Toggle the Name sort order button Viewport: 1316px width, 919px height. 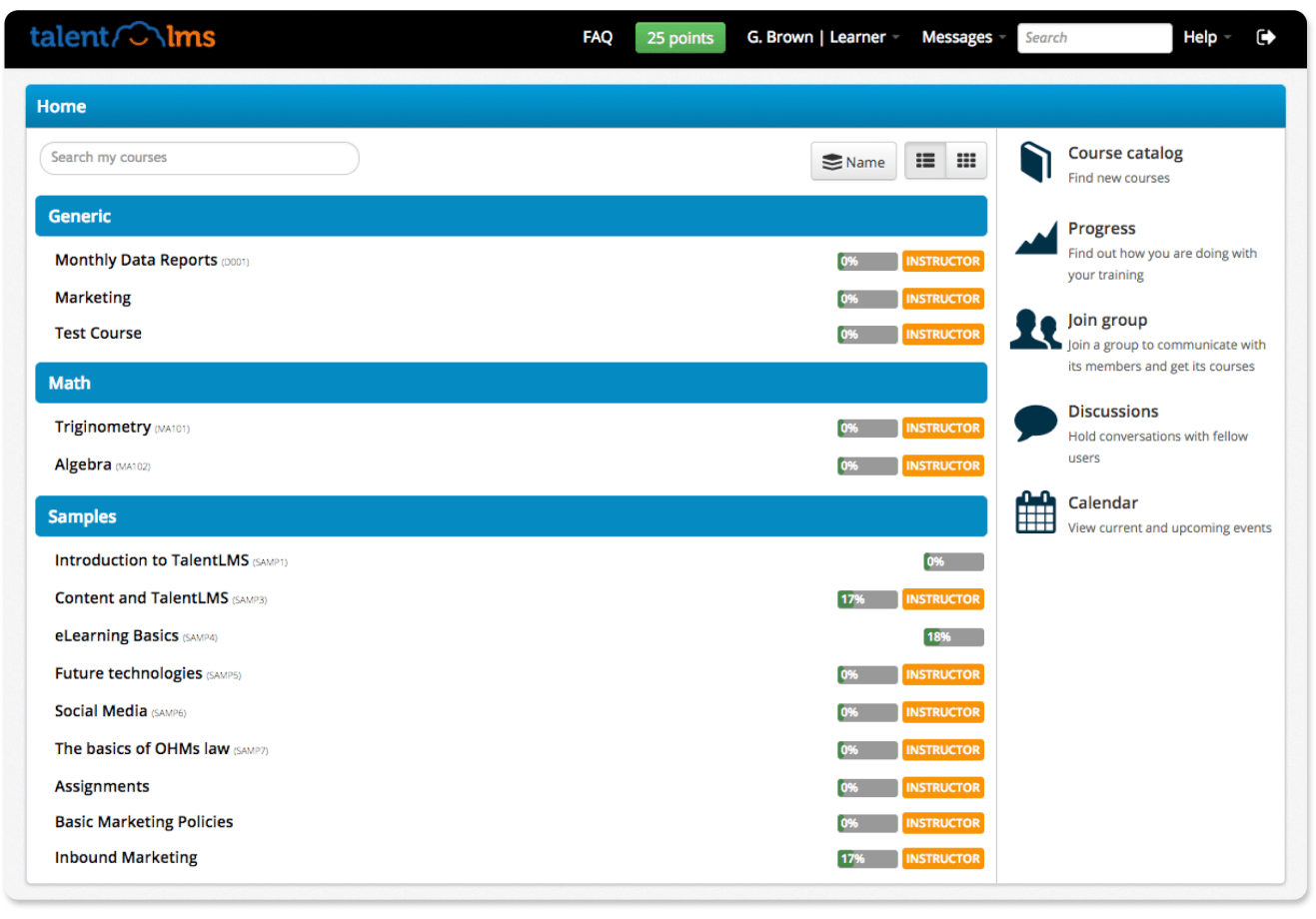point(853,162)
